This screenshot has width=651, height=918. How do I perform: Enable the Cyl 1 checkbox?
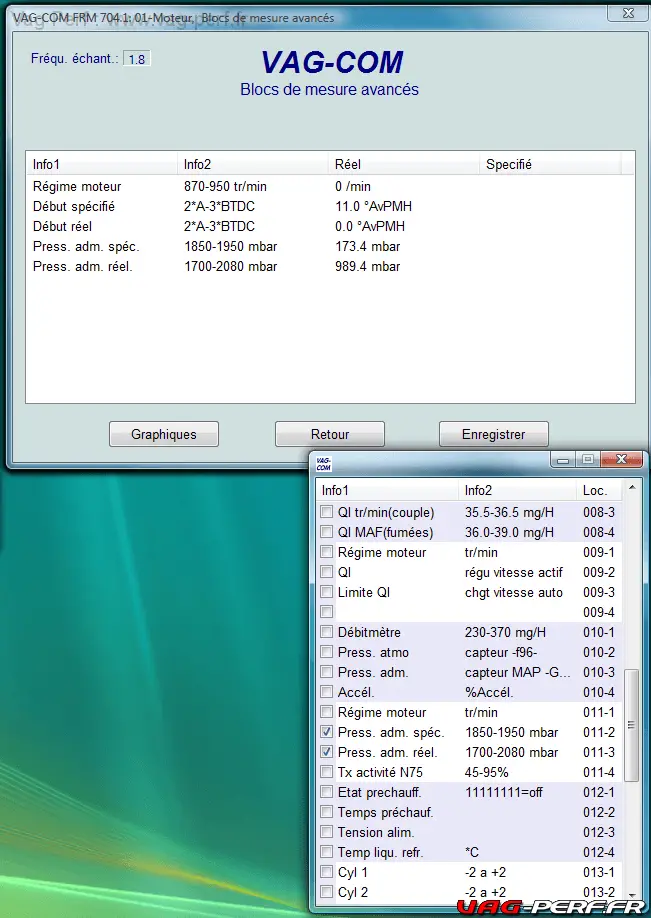(327, 872)
